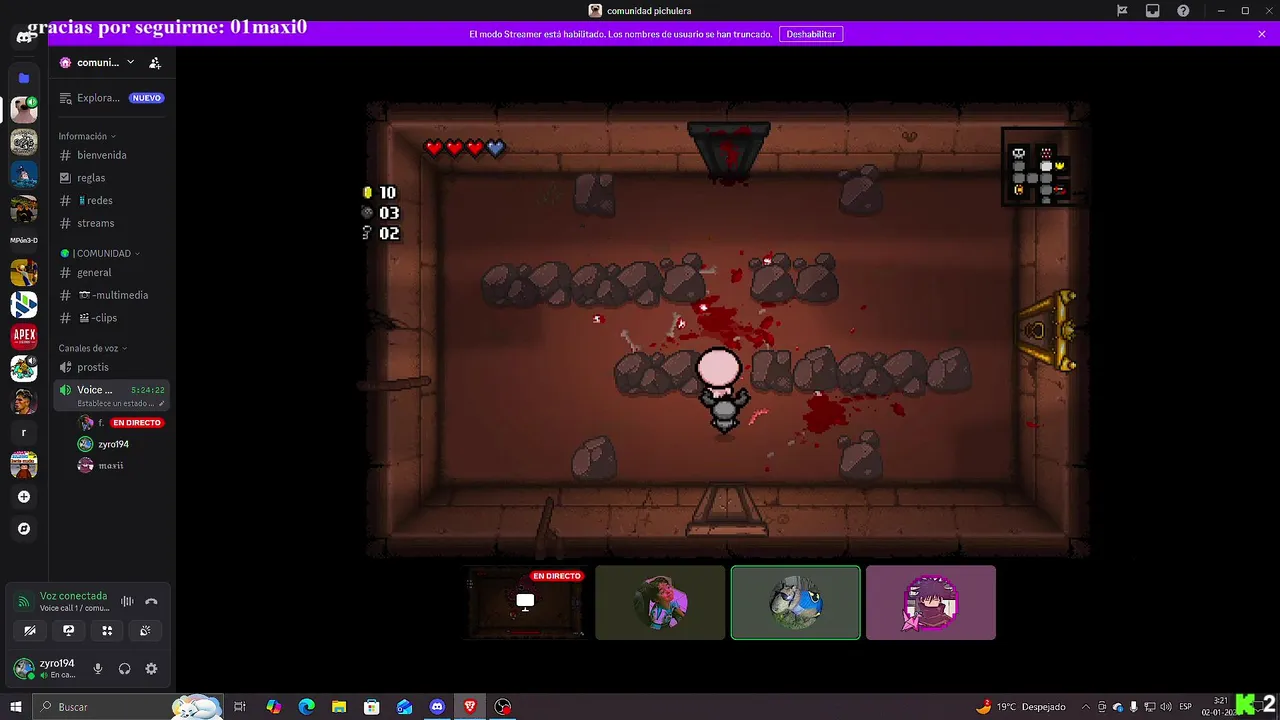This screenshot has width=1280, height=720.
Task: Collapse the Información category
Action: click(87, 136)
